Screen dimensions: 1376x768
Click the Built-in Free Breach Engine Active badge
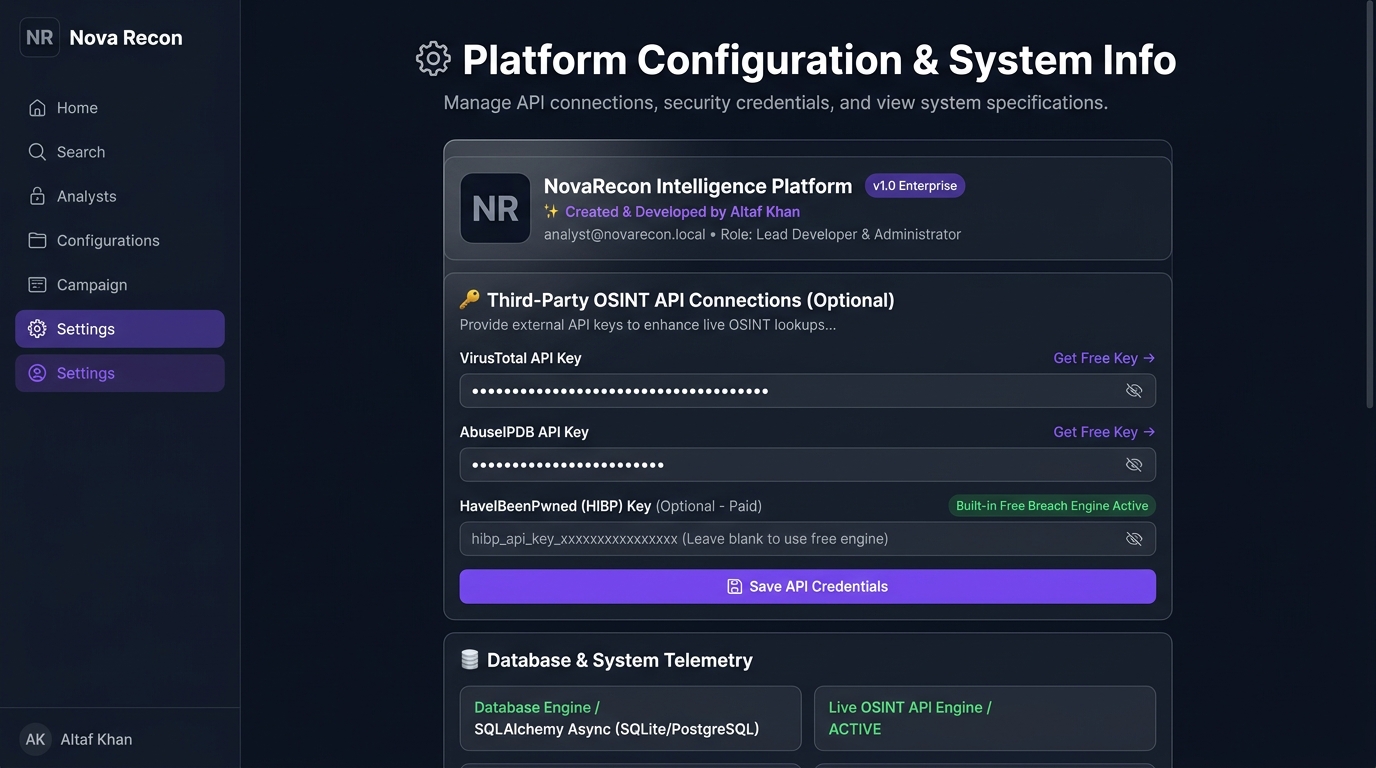1052,506
